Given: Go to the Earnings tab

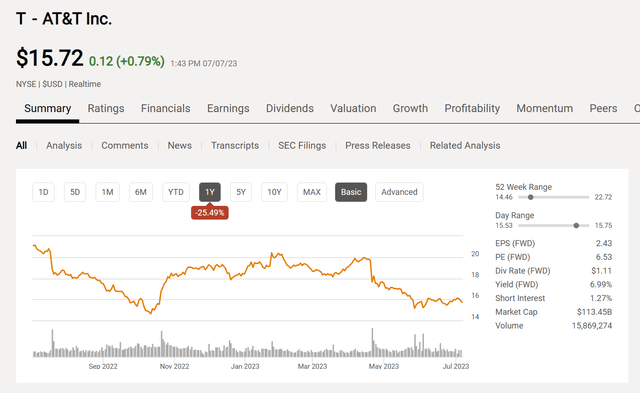Looking at the screenshot, I should [228, 109].
